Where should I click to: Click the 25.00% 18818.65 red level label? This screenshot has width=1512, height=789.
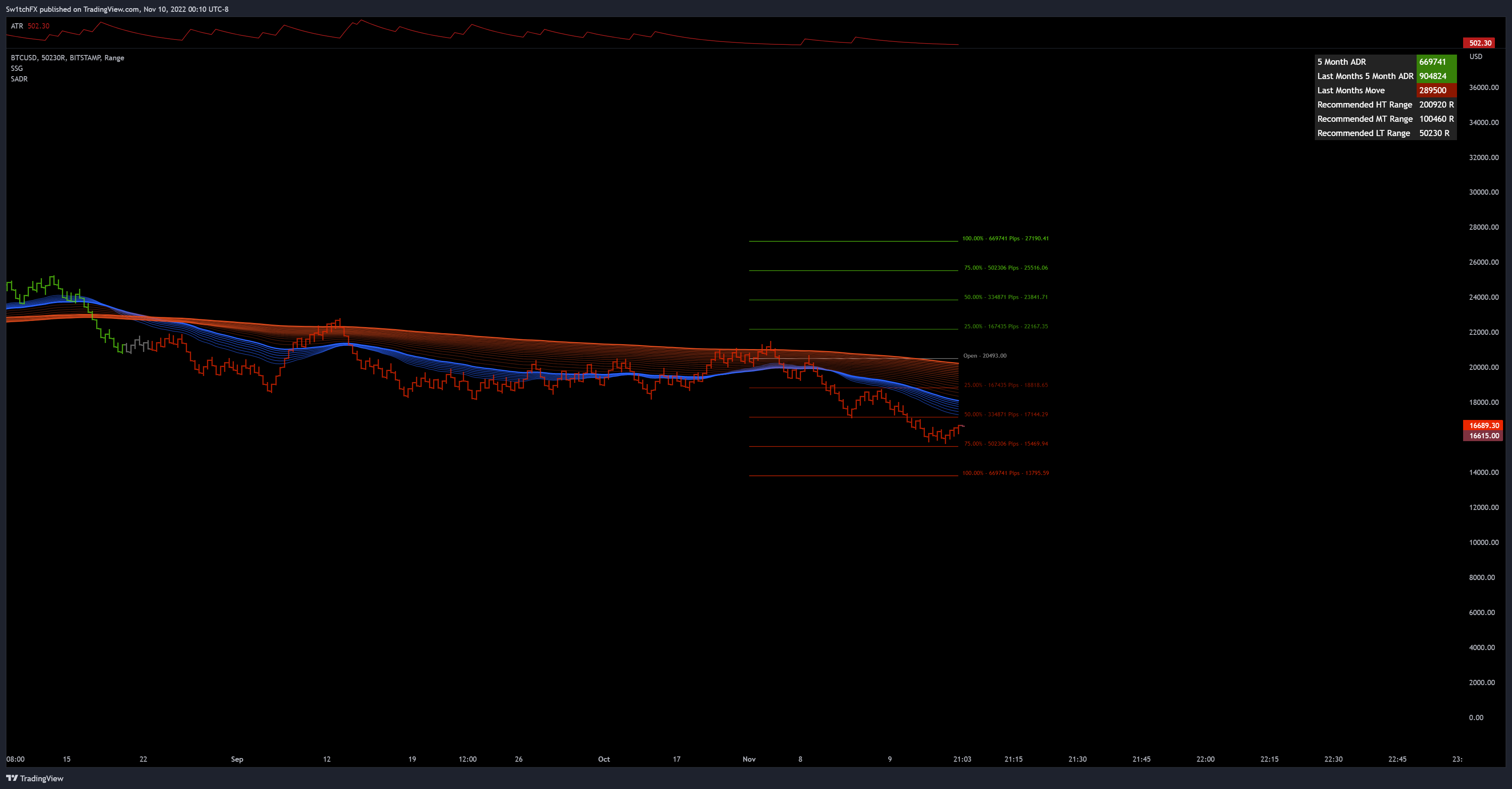1006,385
